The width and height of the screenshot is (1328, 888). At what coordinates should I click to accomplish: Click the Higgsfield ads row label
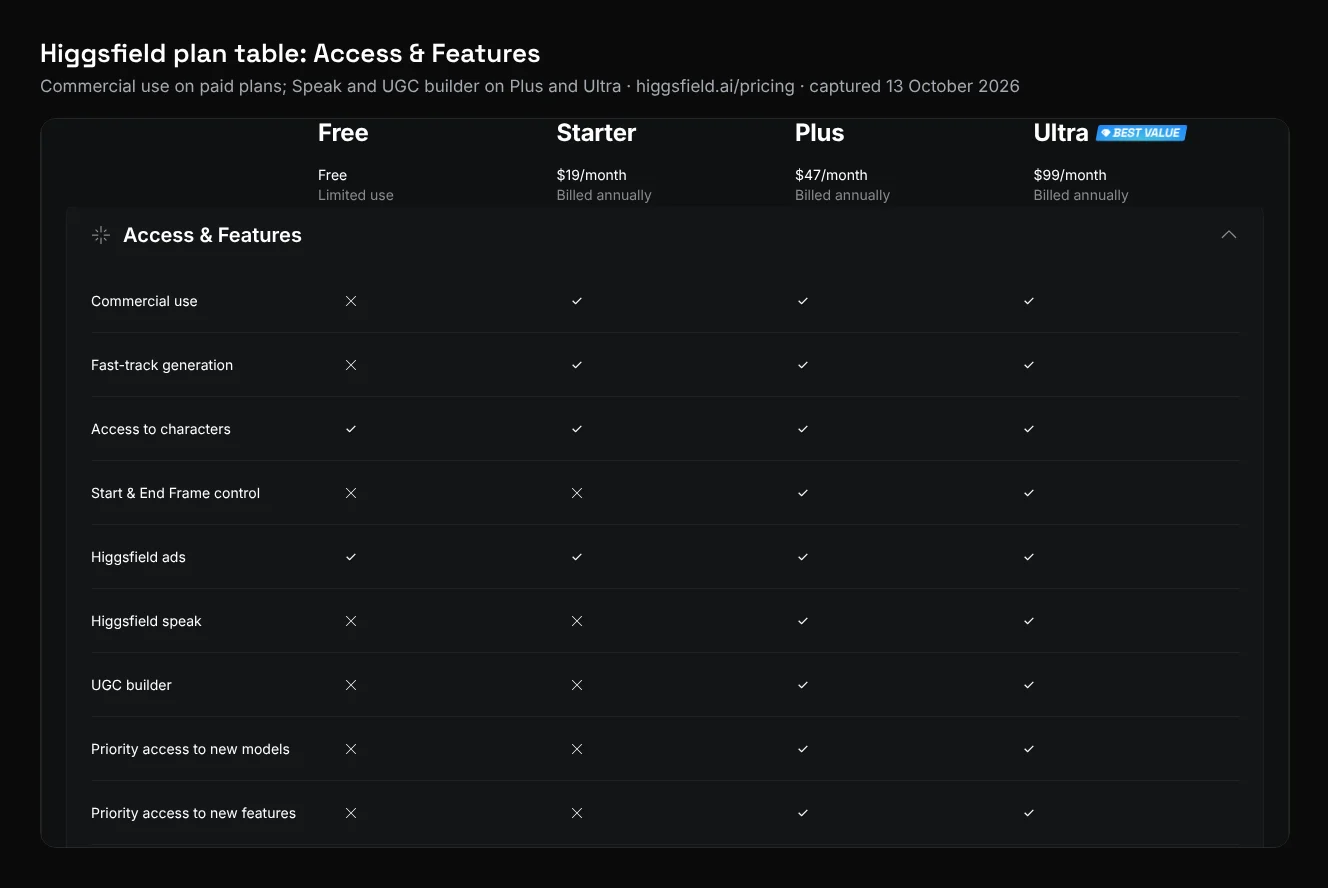[x=138, y=557]
